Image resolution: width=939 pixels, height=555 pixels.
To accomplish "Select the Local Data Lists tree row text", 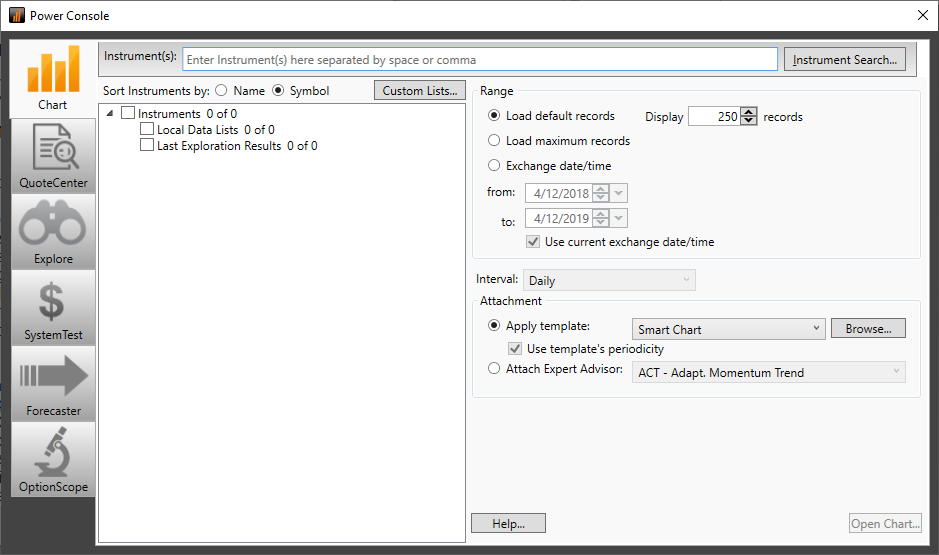I will click(216, 129).
